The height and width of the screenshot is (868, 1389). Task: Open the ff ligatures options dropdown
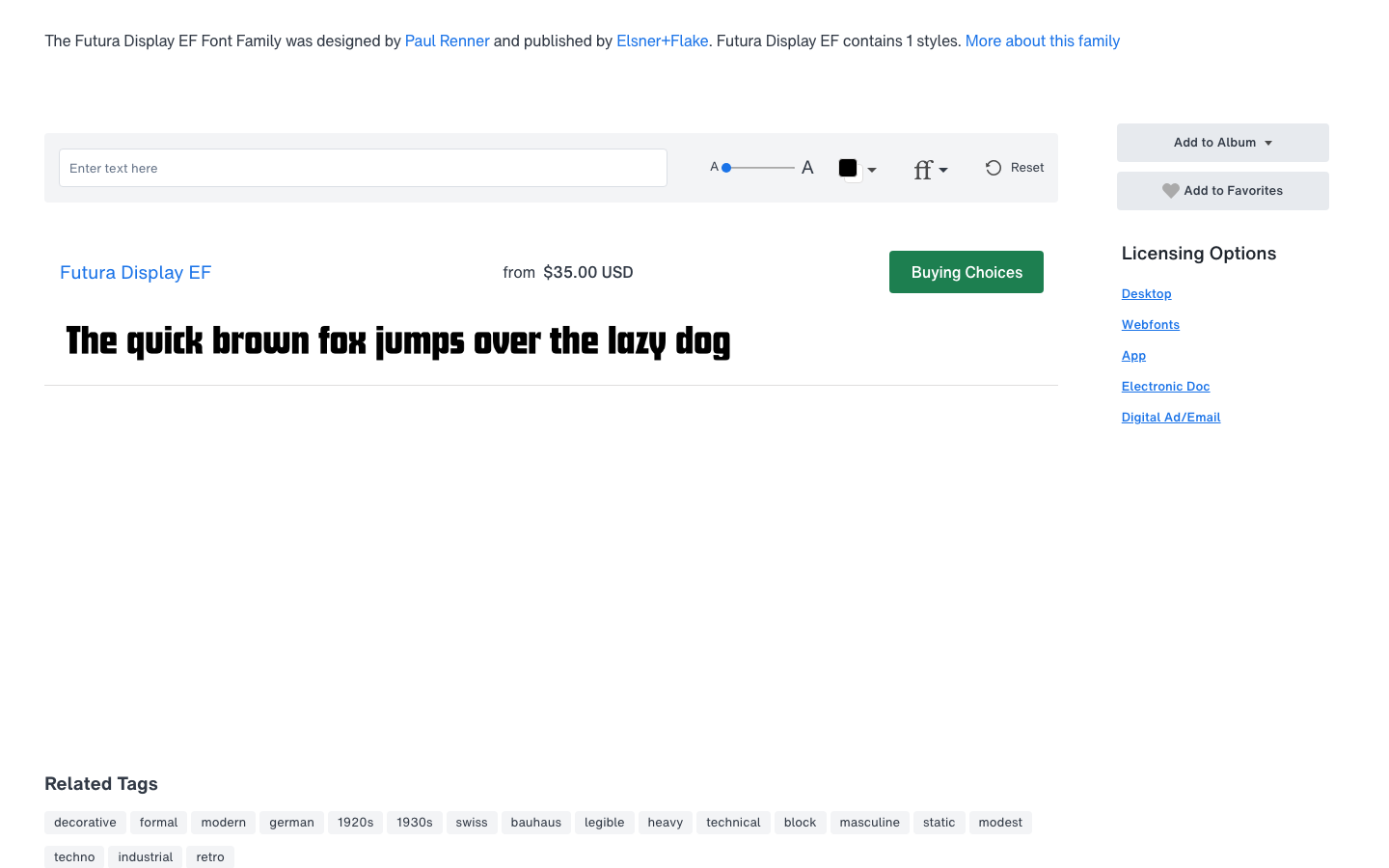tap(930, 170)
